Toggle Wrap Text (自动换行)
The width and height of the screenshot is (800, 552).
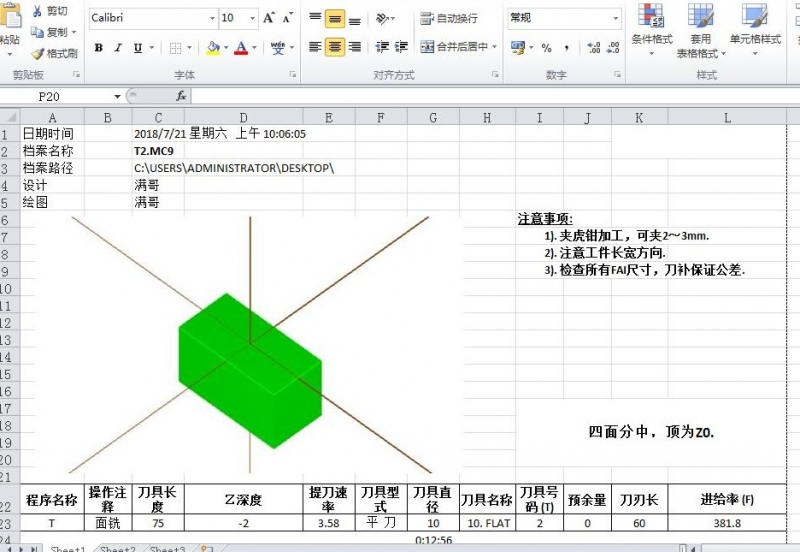[449, 18]
